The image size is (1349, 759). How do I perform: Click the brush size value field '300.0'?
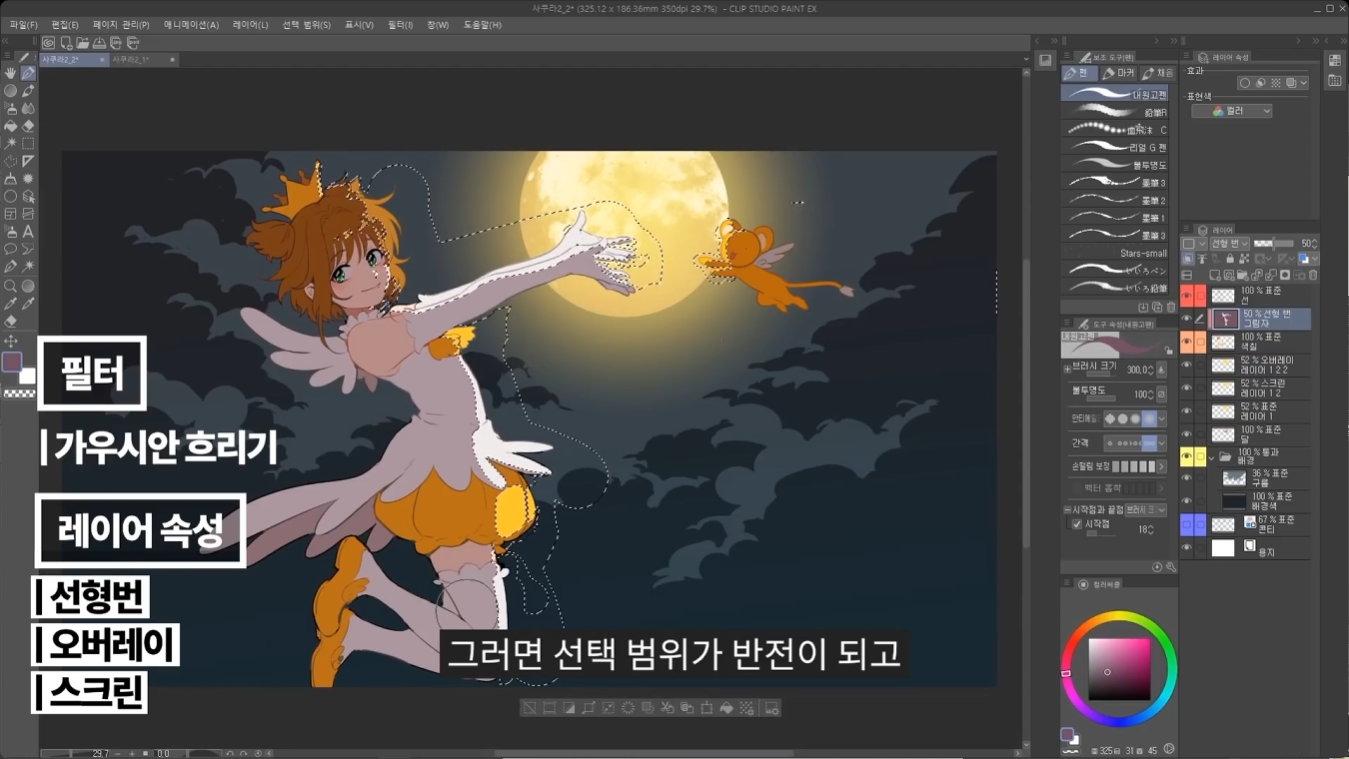coord(1139,370)
